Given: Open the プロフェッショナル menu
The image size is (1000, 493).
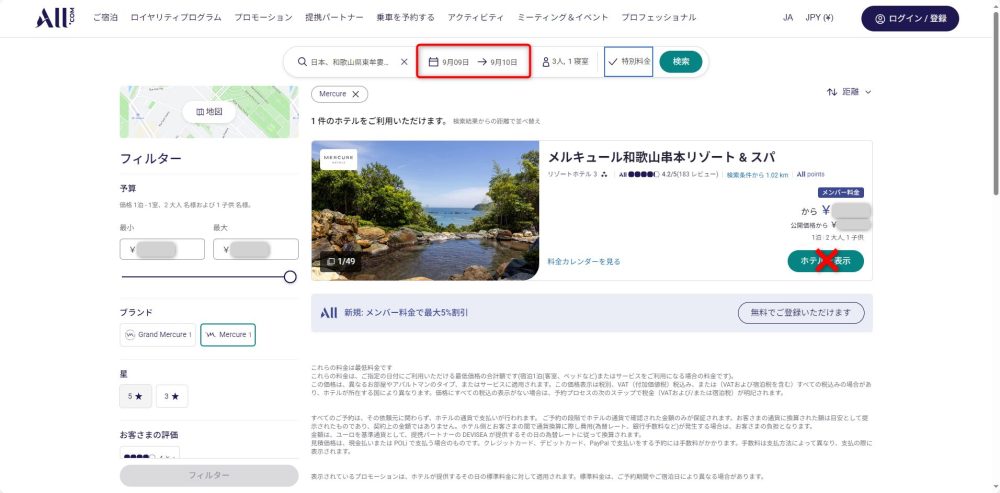Looking at the screenshot, I should [659, 18].
